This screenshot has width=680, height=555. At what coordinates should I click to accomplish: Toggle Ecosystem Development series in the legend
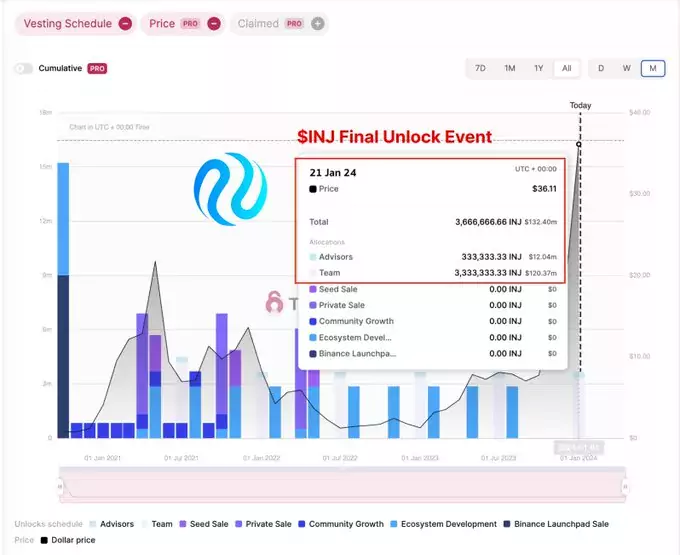tap(444, 524)
